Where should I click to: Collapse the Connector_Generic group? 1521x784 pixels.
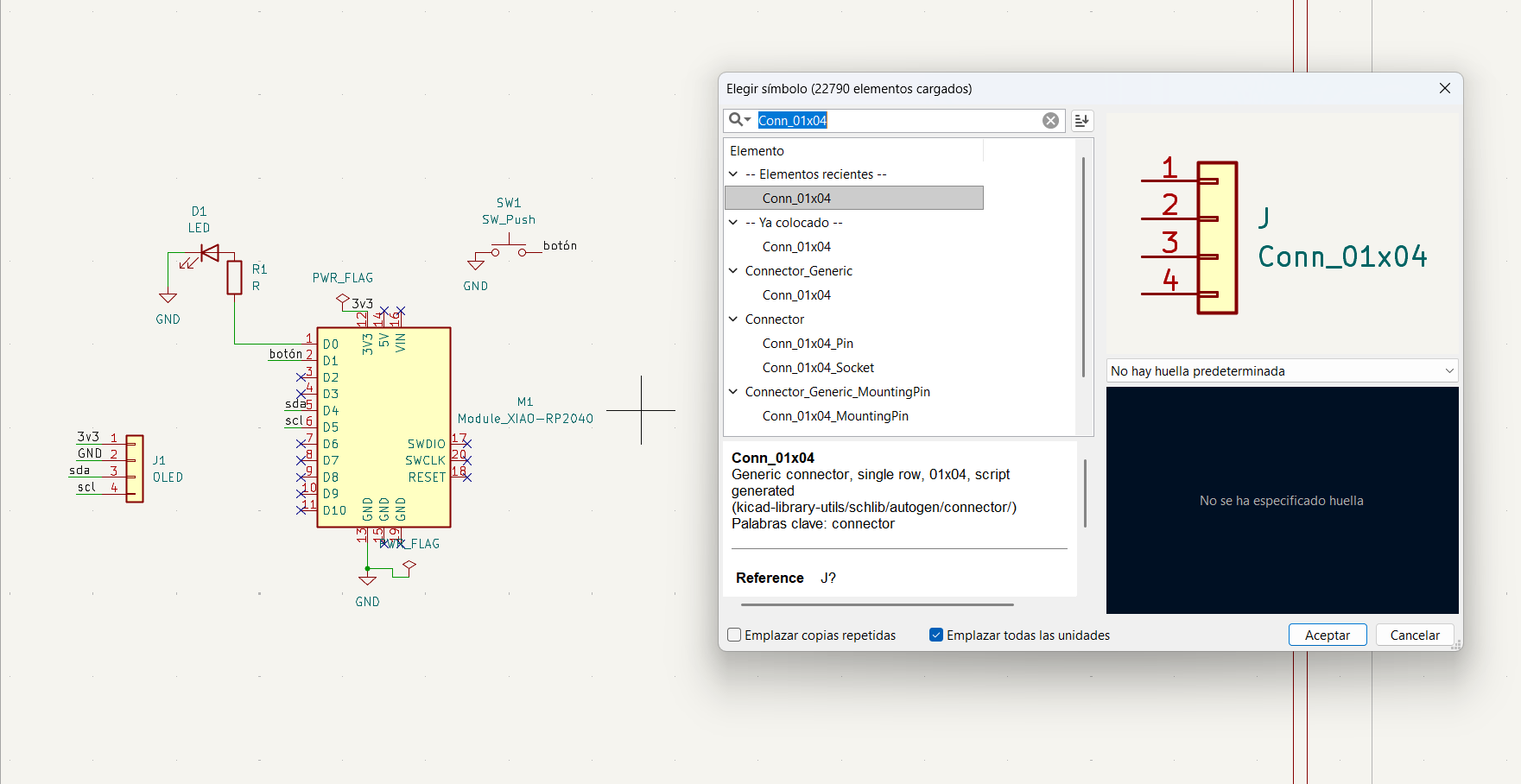pyautogui.click(x=733, y=270)
